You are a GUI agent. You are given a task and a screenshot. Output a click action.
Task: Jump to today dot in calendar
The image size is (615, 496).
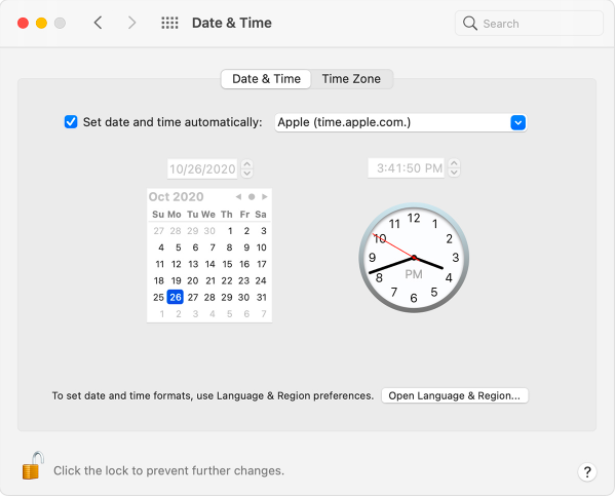251,196
